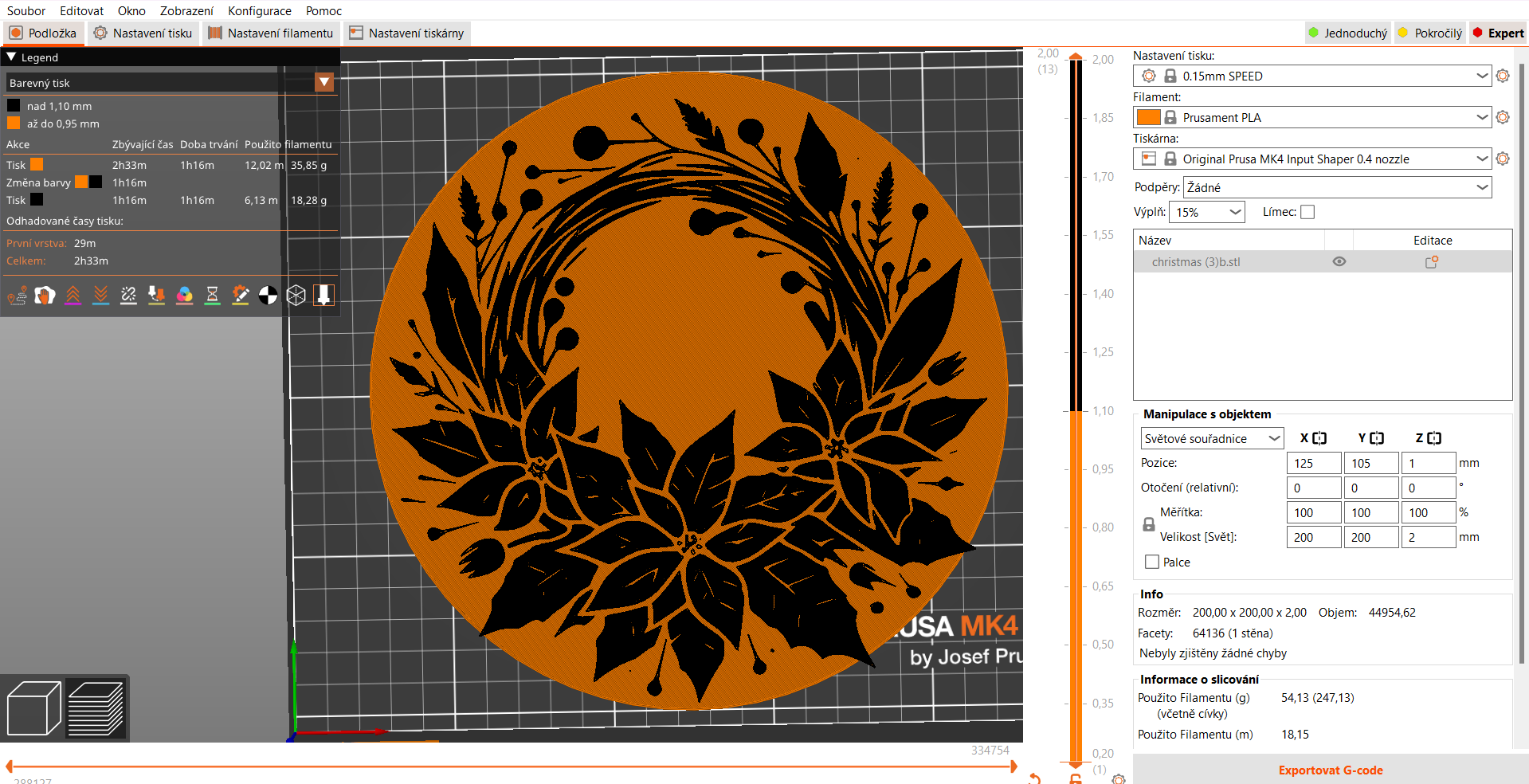Screen dimensions: 1529x784
Task: Switch to Nastavení filamentu tab
Action: (x=271, y=33)
